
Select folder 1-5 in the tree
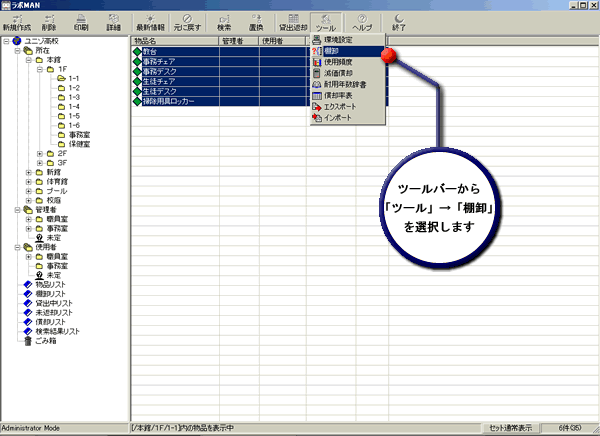[x=69, y=116]
